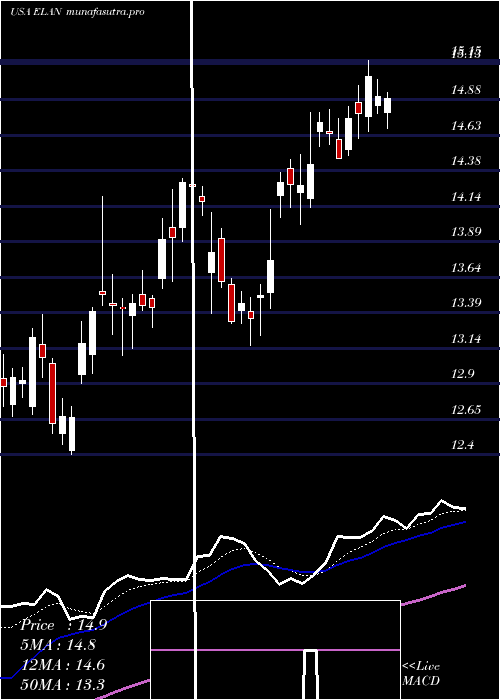500x700 pixels.
Task: Click the '12MA : 14.6' readout
Action: [62, 665]
